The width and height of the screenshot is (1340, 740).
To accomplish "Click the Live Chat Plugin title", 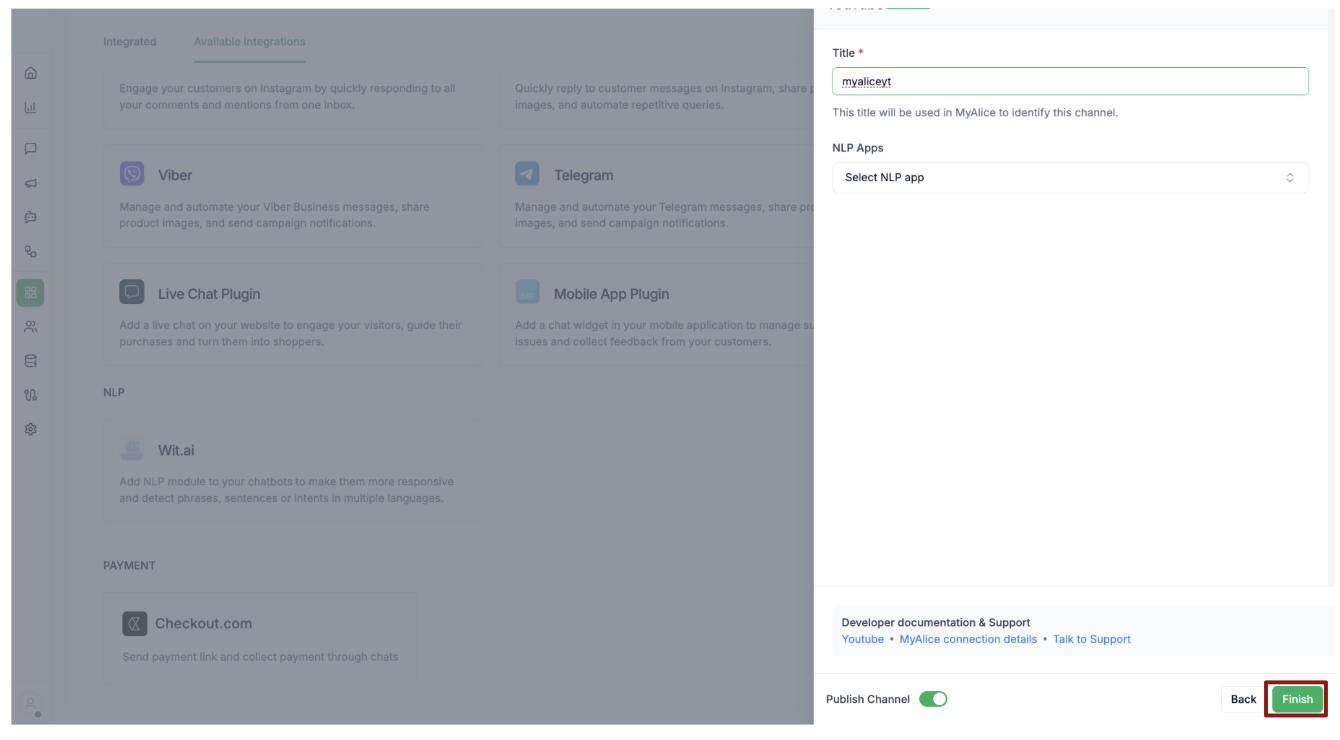I will tap(209, 294).
